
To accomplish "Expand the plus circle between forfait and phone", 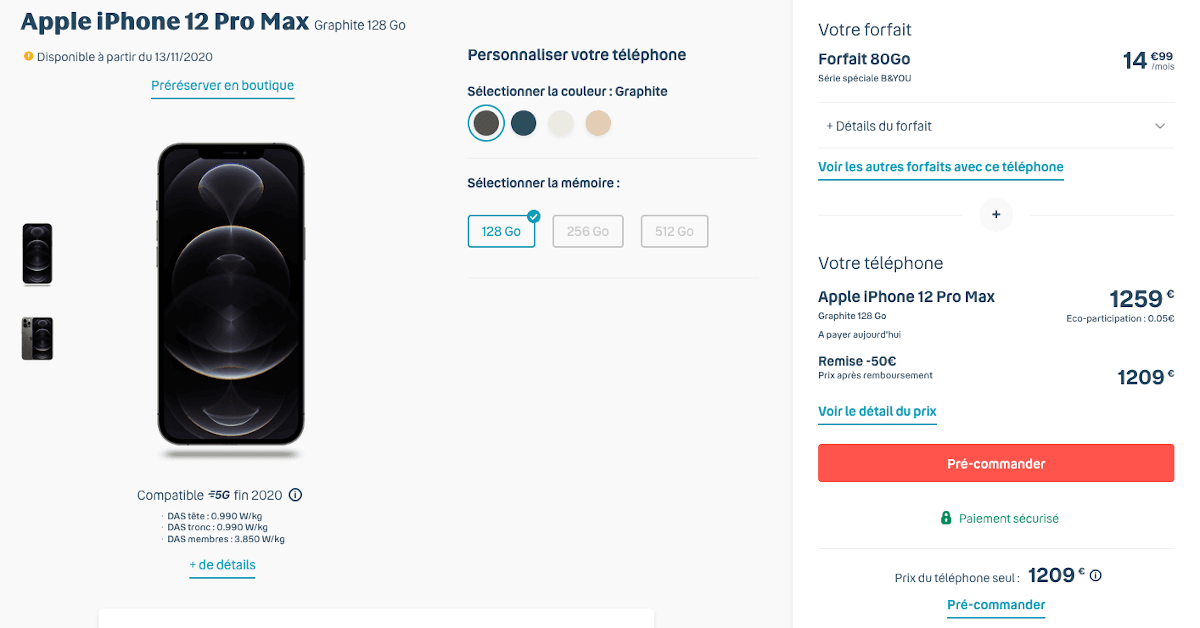I will [996, 214].
